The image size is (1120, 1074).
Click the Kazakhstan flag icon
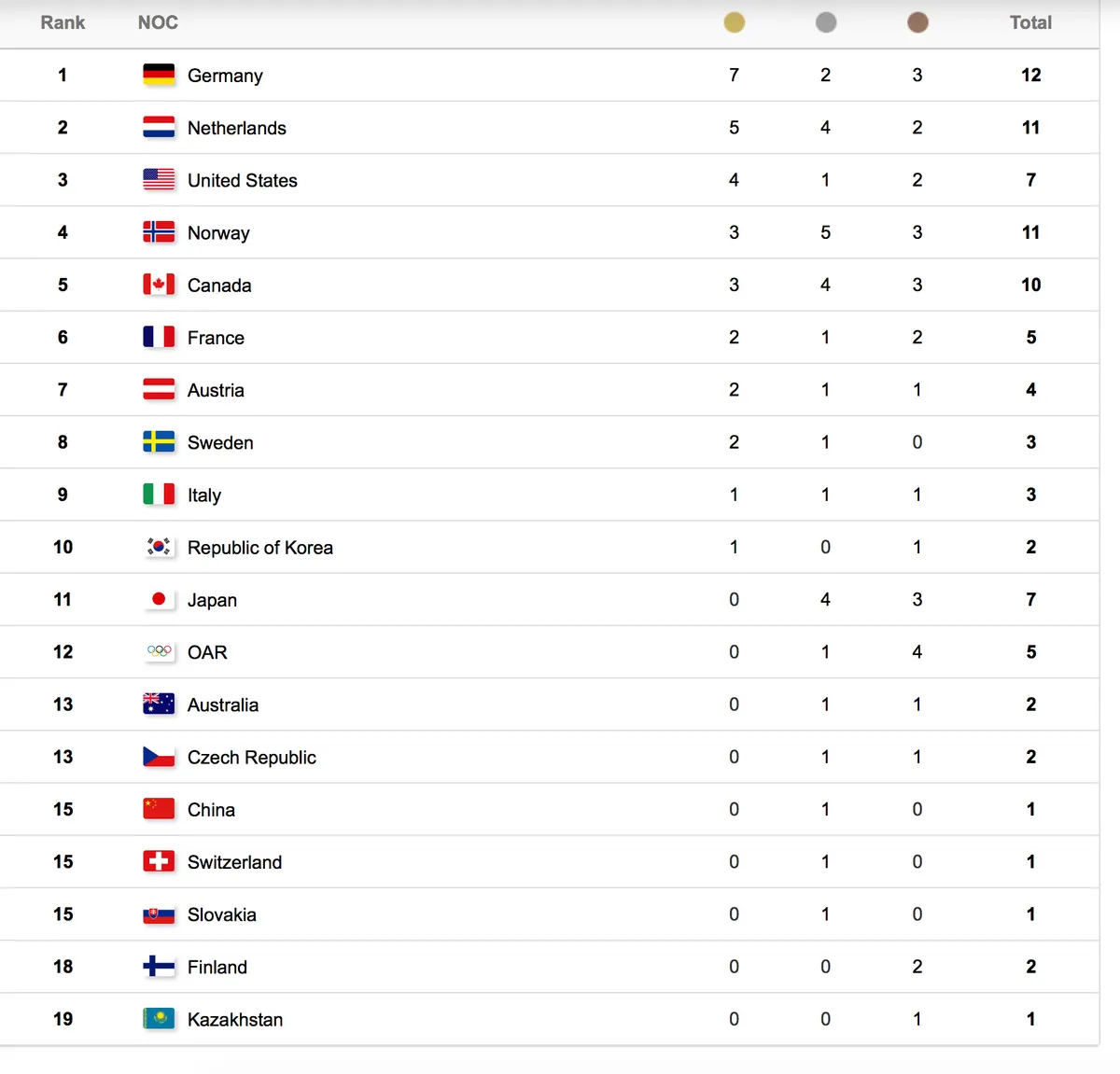click(x=159, y=1019)
